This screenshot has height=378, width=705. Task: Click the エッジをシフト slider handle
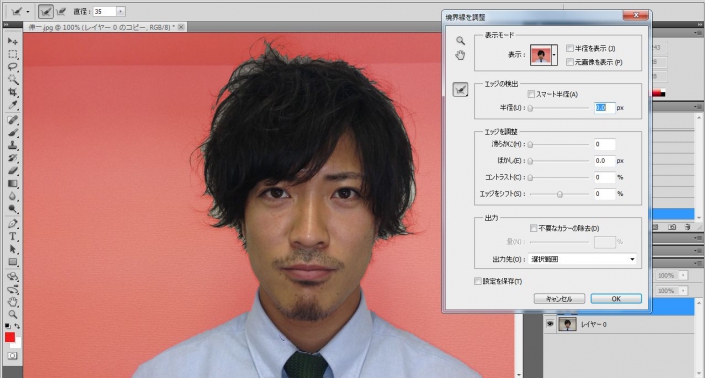click(x=560, y=194)
